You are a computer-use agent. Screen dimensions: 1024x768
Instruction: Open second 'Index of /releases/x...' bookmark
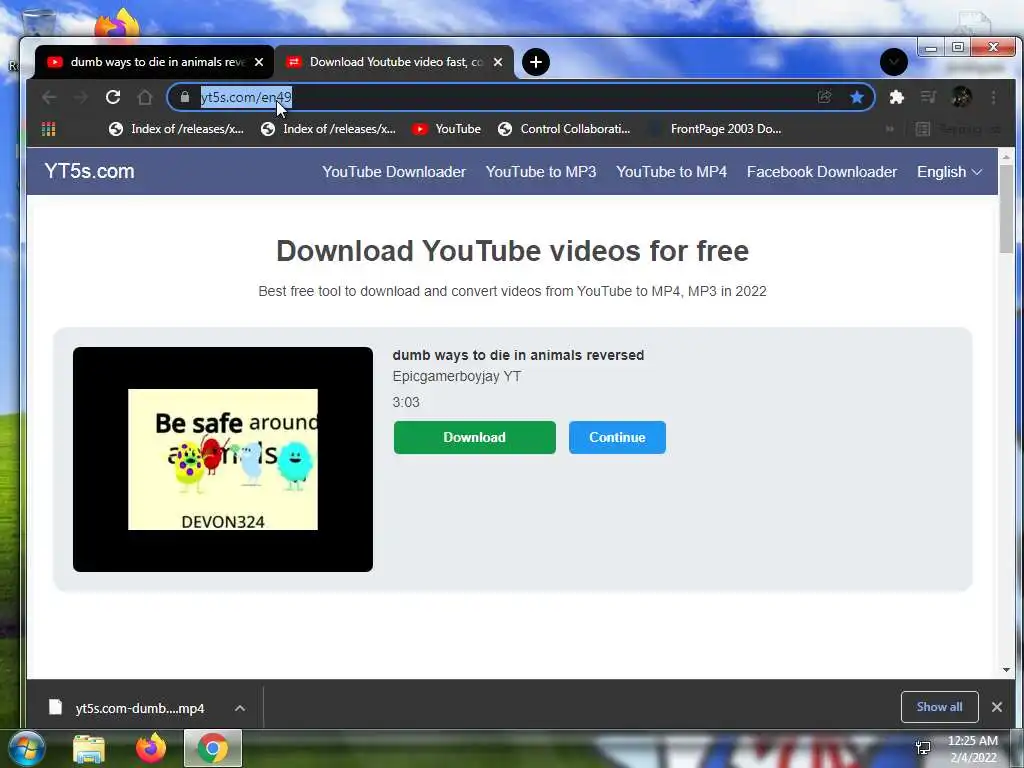point(328,129)
